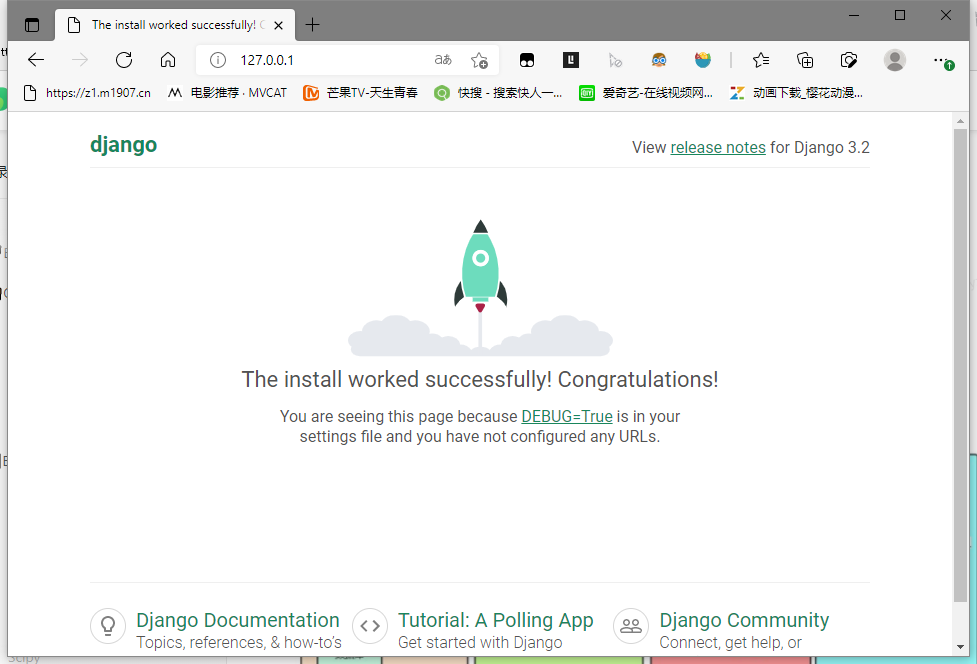Reload the current page
The height and width of the screenshot is (664, 977).
click(x=124, y=60)
